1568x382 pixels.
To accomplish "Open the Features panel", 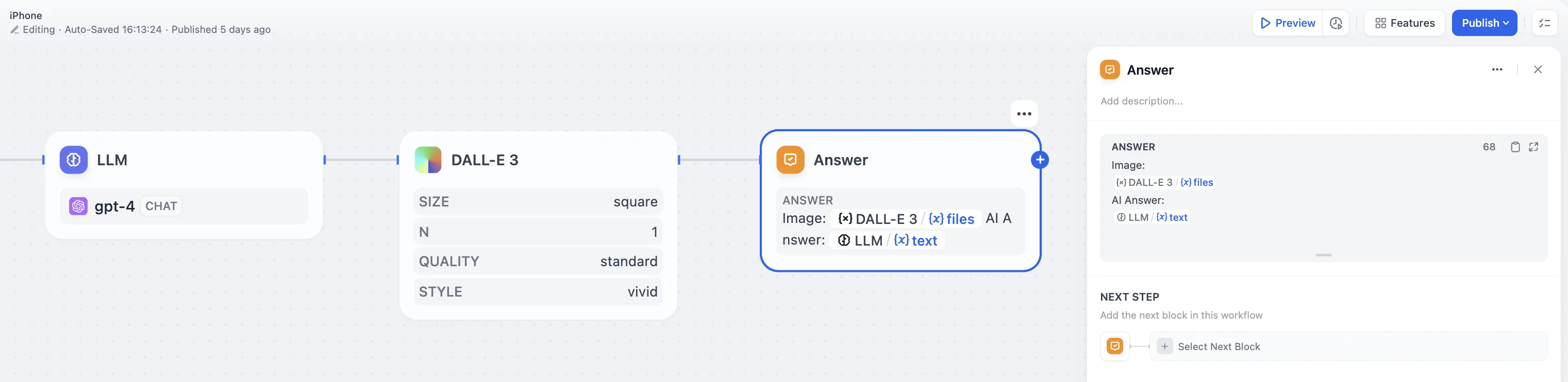I will pyautogui.click(x=1404, y=23).
